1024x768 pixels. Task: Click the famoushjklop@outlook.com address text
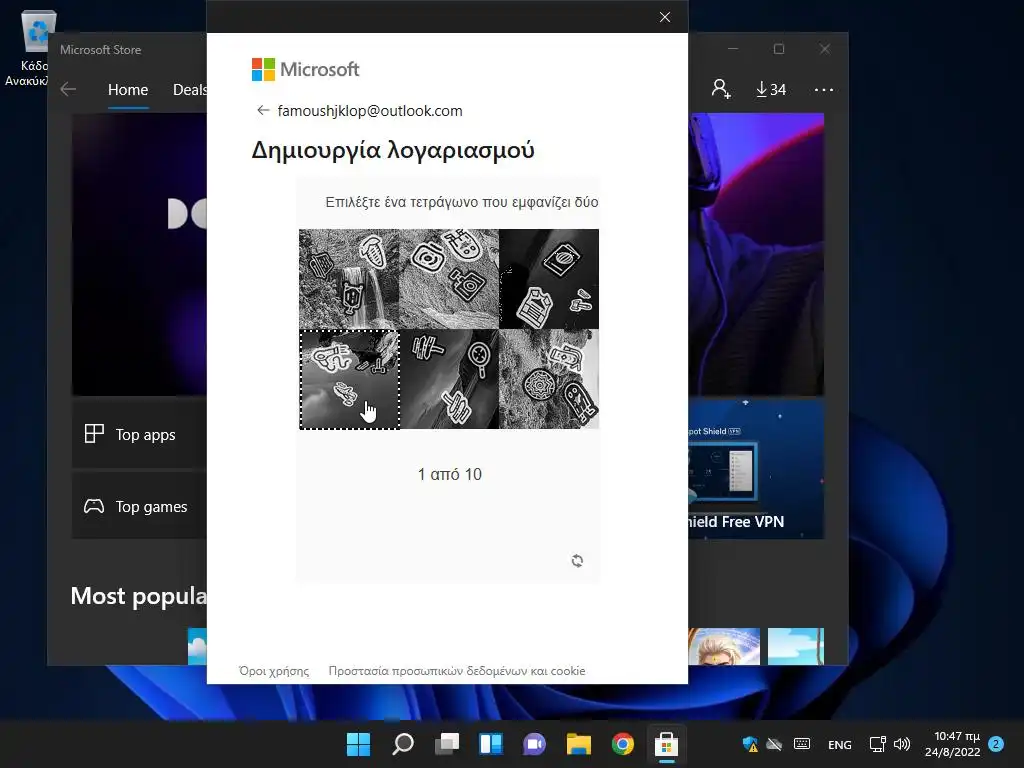pos(370,111)
